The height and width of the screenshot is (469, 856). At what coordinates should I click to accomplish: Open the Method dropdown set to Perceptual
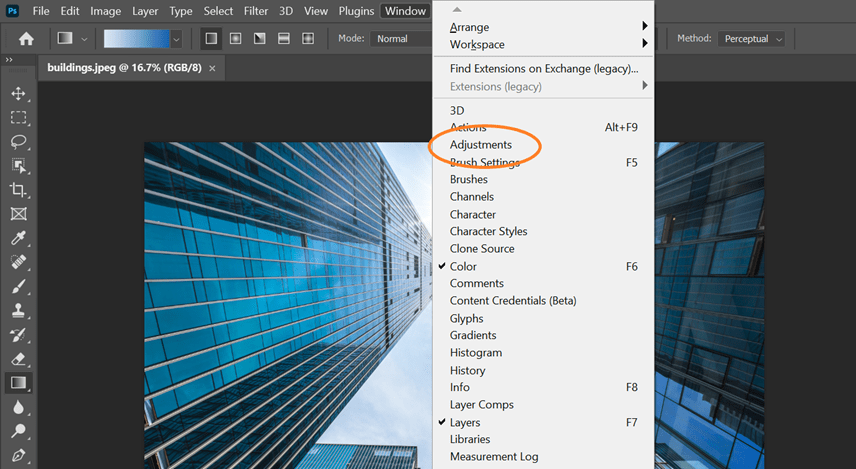(x=751, y=39)
